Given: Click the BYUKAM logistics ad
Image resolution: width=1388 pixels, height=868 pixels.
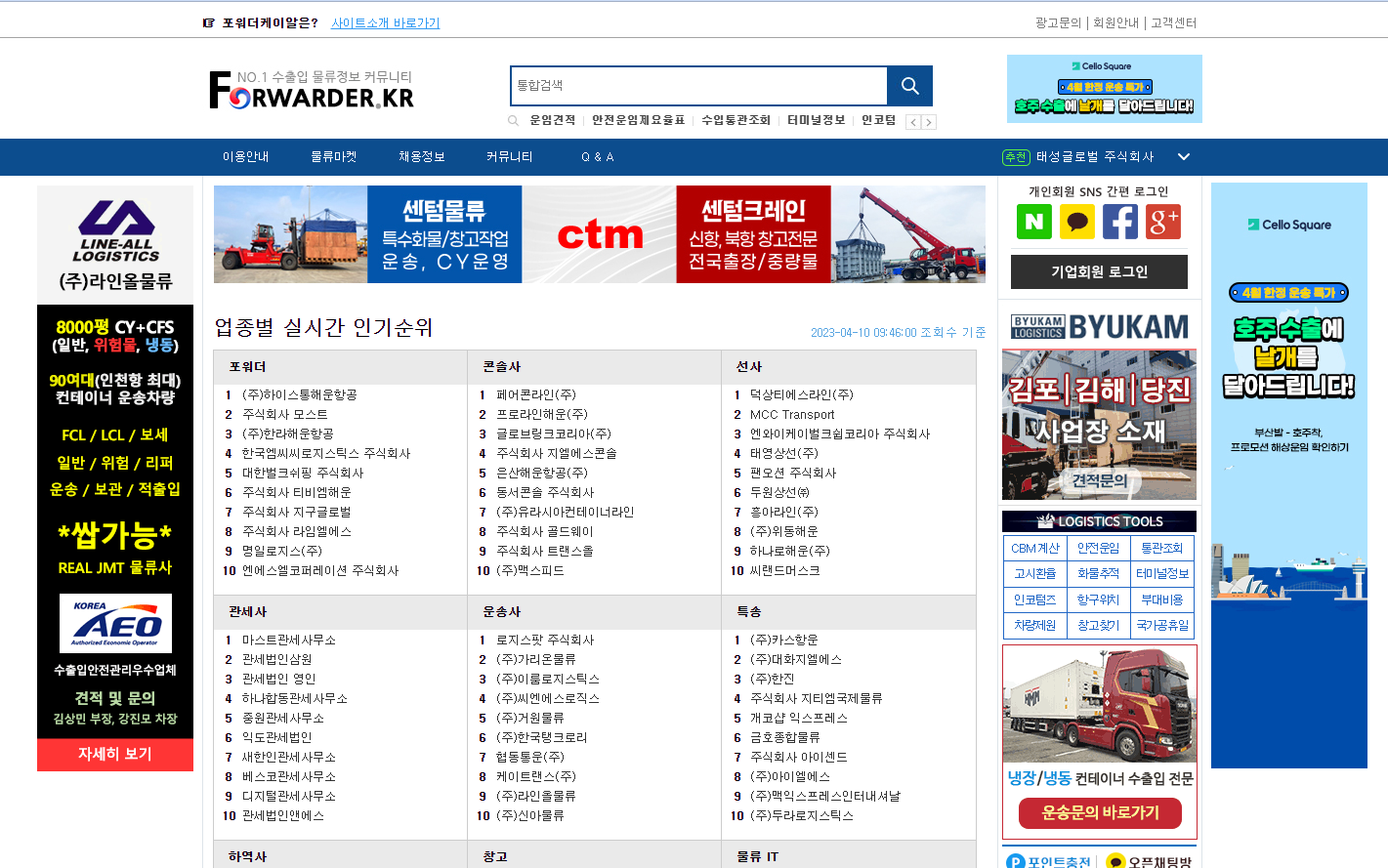Looking at the screenshot, I should pyautogui.click(x=1099, y=405).
